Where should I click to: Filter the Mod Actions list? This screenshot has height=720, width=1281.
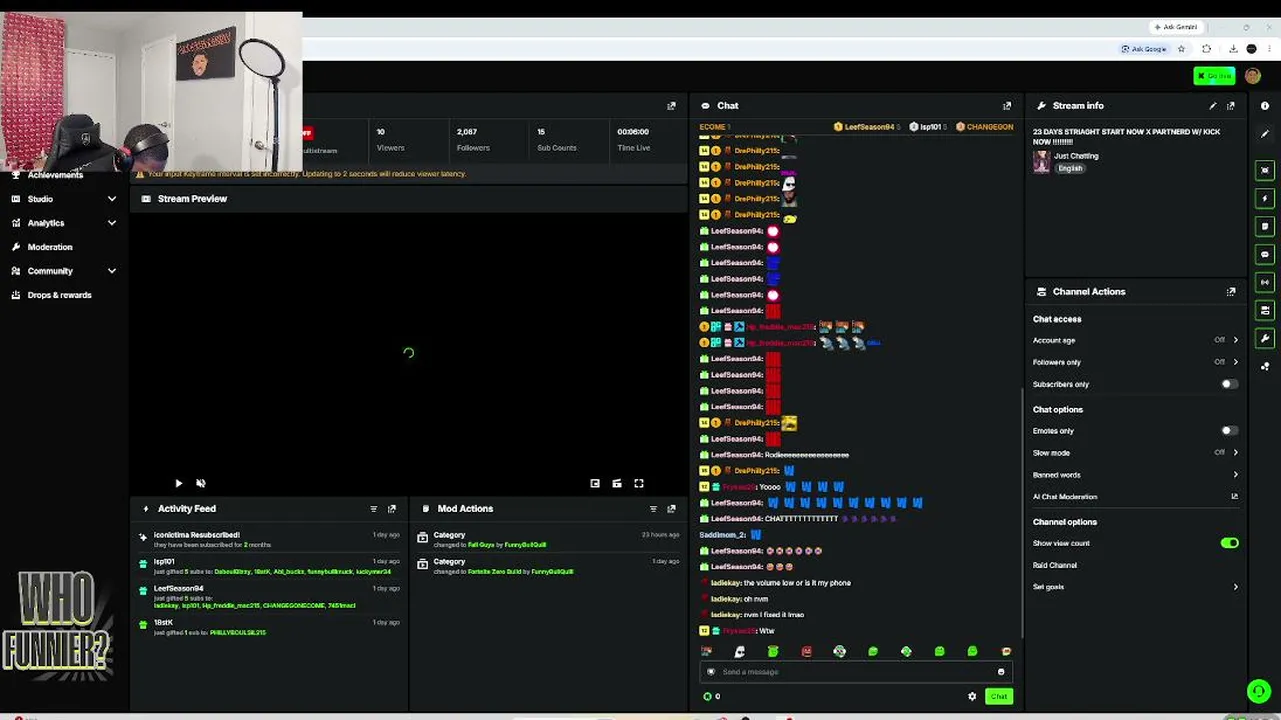pyautogui.click(x=653, y=509)
